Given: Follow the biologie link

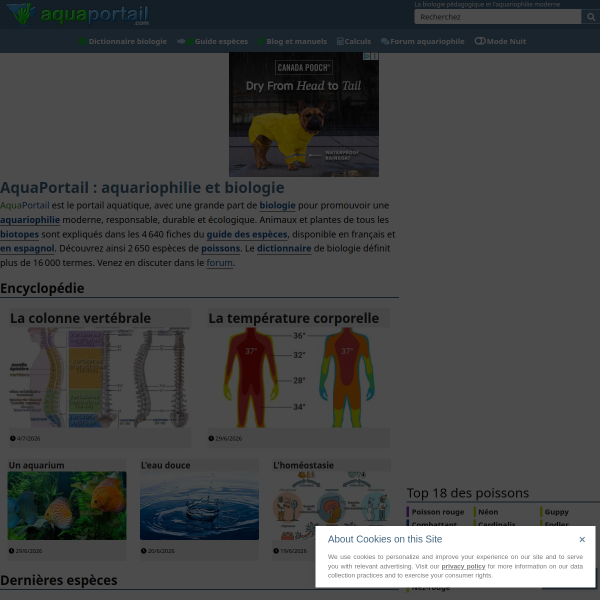Looking at the screenshot, I should (277, 205).
